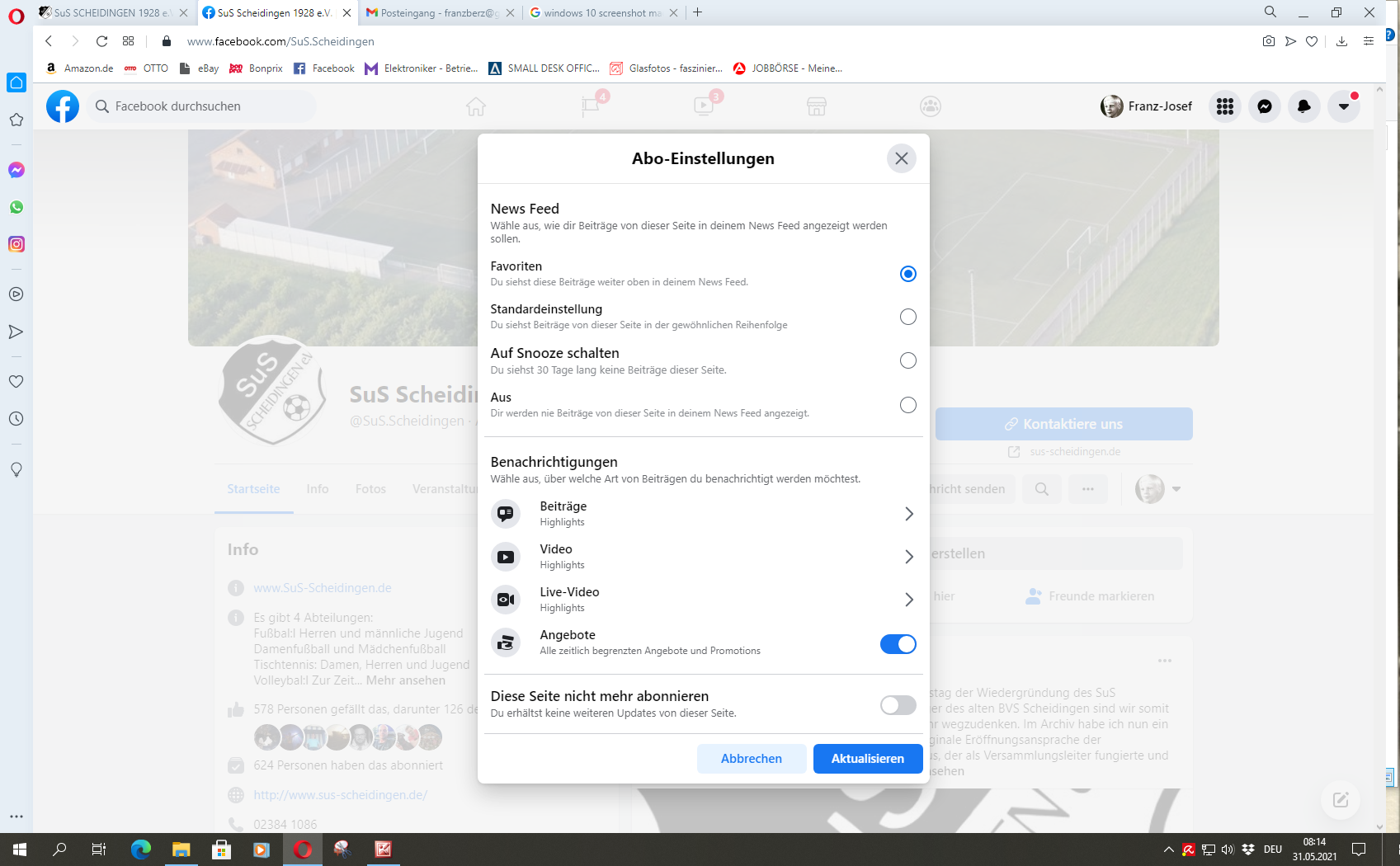The image size is (1400, 866).
Task: Open Microsoft Edge from taskbar
Action: (141, 850)
